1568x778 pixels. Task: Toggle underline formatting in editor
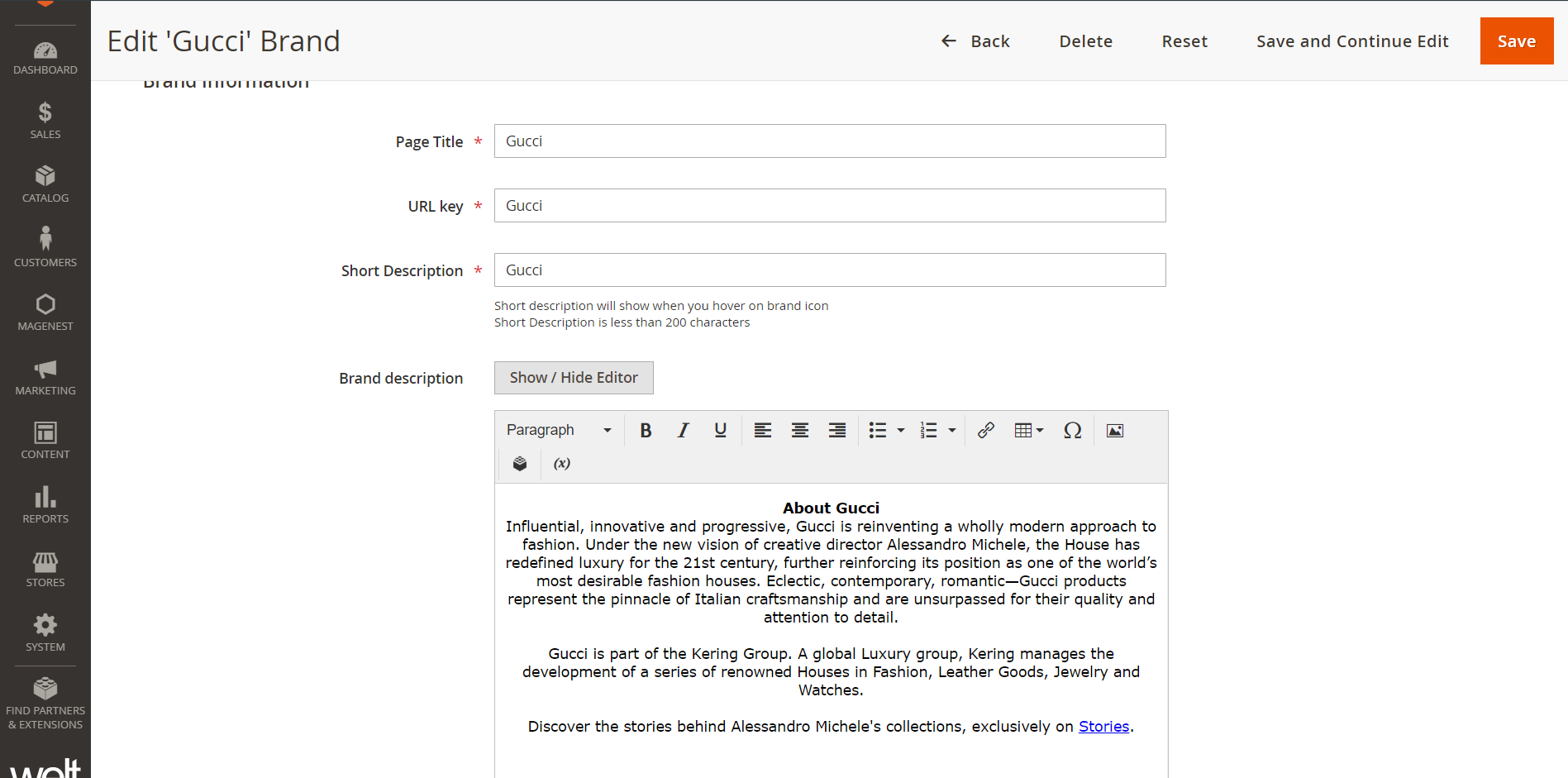[721, 430]
